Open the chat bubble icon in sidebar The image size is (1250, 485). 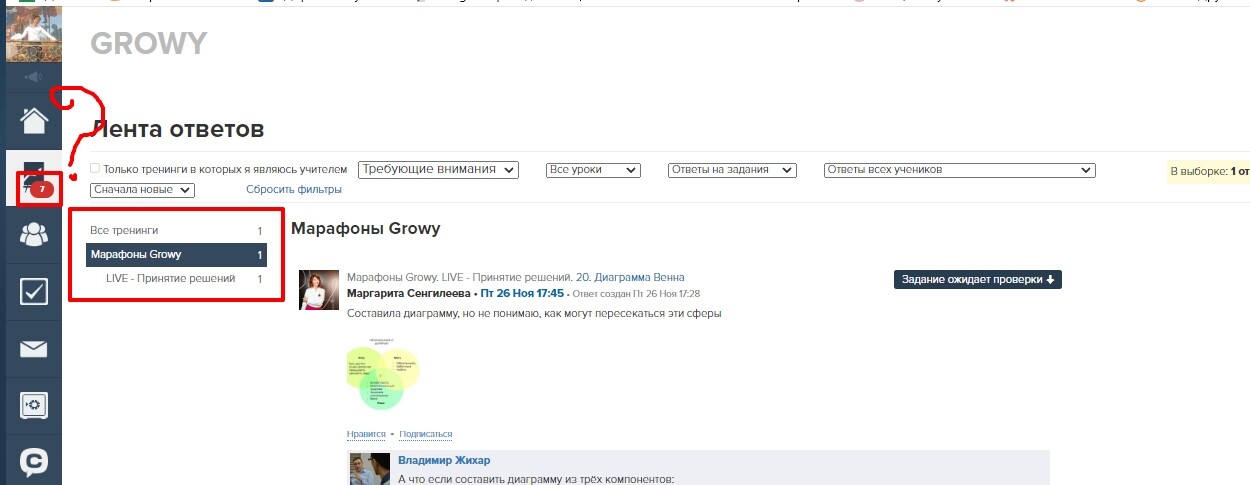(x=33, y=461)
